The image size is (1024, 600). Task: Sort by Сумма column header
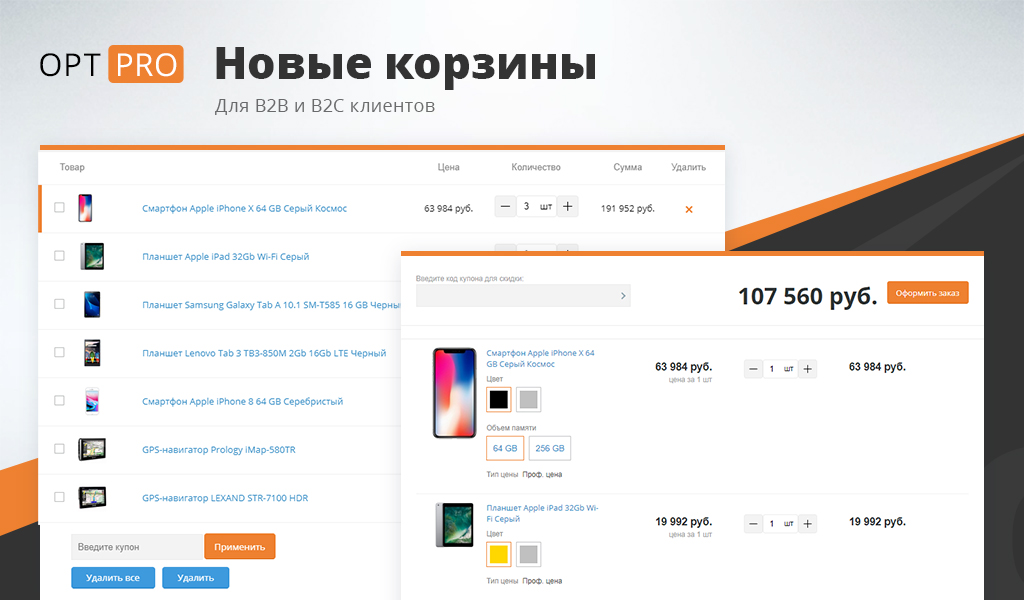[x=627, y=167]
